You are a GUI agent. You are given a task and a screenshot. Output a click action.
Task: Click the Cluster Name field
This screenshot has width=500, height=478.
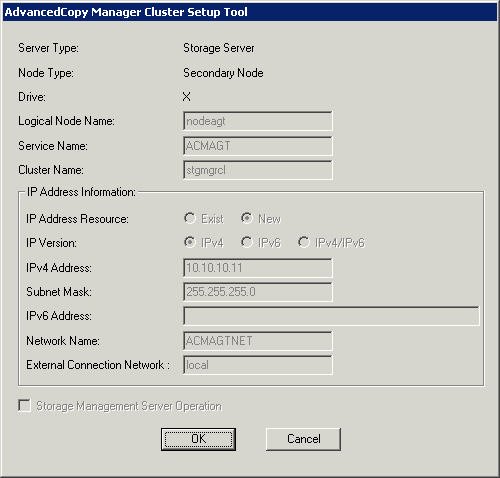(x=258, y=170)
